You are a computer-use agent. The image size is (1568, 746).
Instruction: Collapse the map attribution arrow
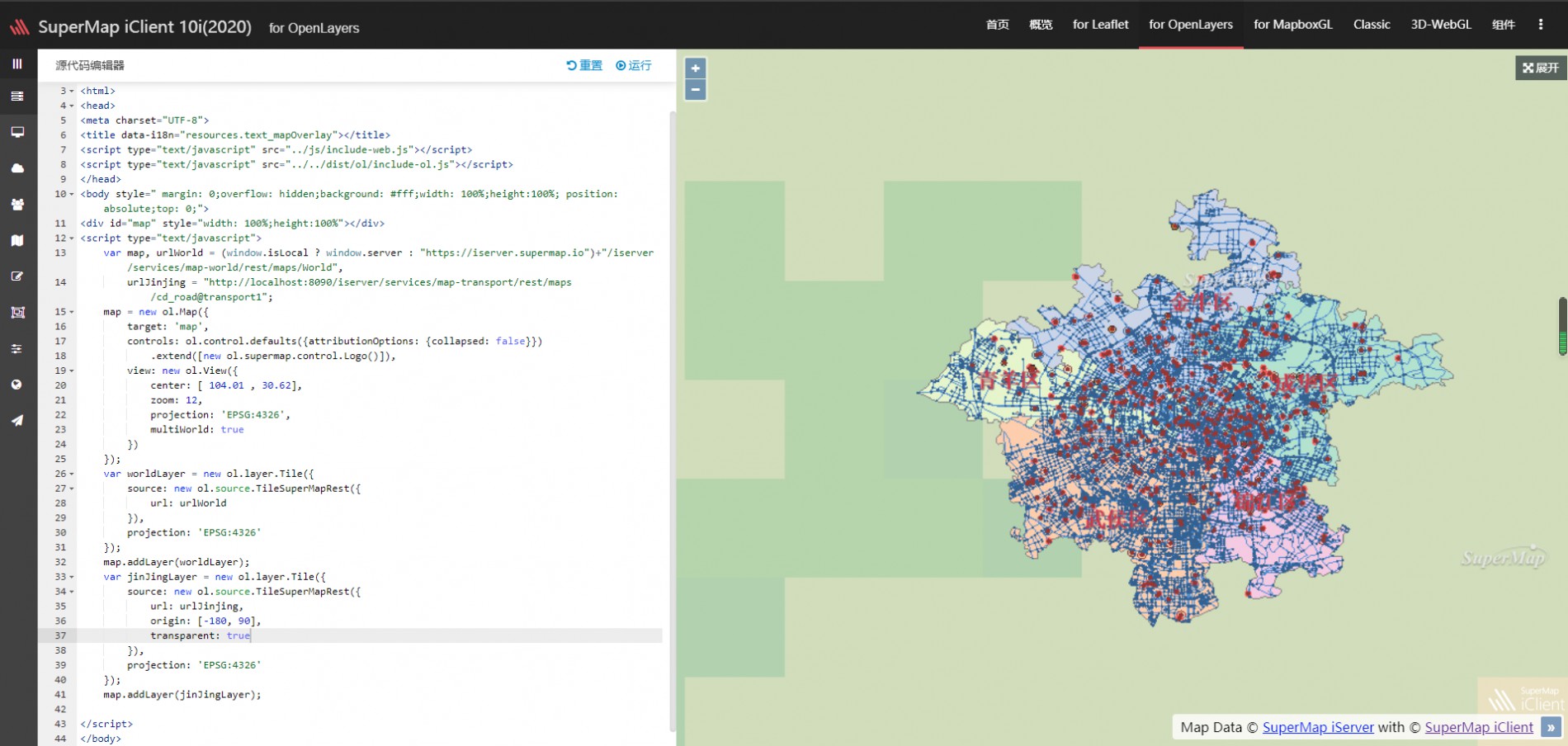[x=1551, y=727]
